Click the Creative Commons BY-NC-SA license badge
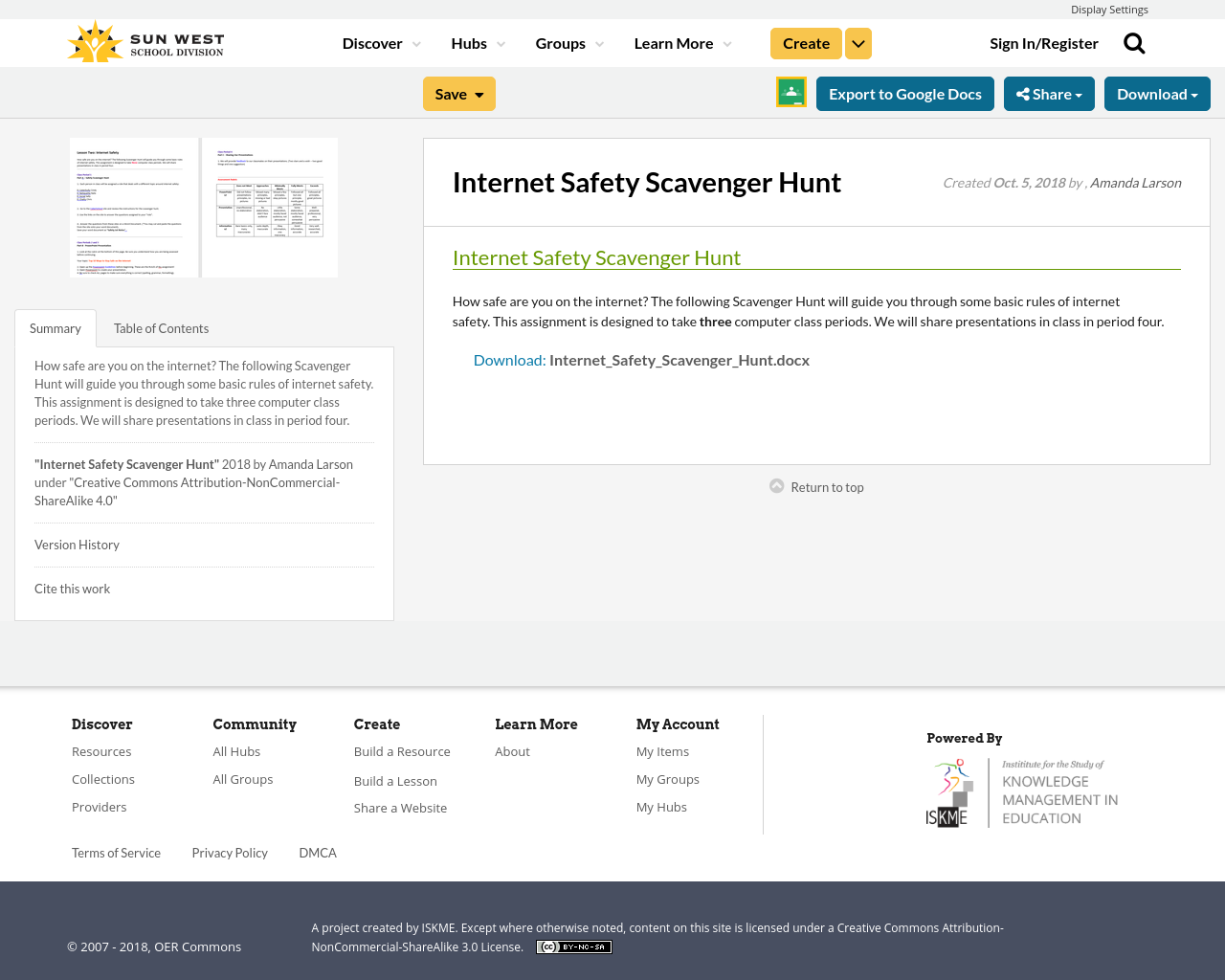1225x980 pixels. click(x=573, y=947)
